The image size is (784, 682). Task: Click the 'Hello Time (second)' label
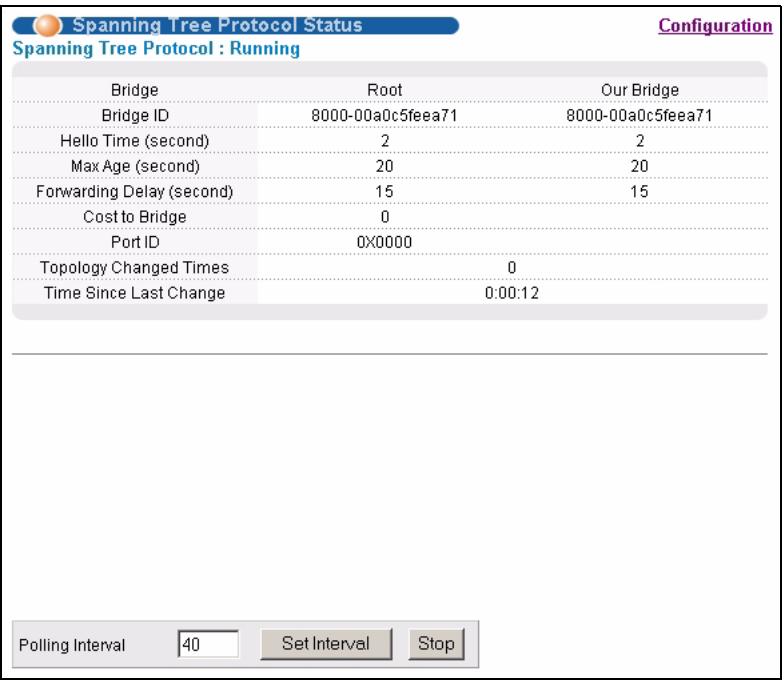[x=134, y=141]
